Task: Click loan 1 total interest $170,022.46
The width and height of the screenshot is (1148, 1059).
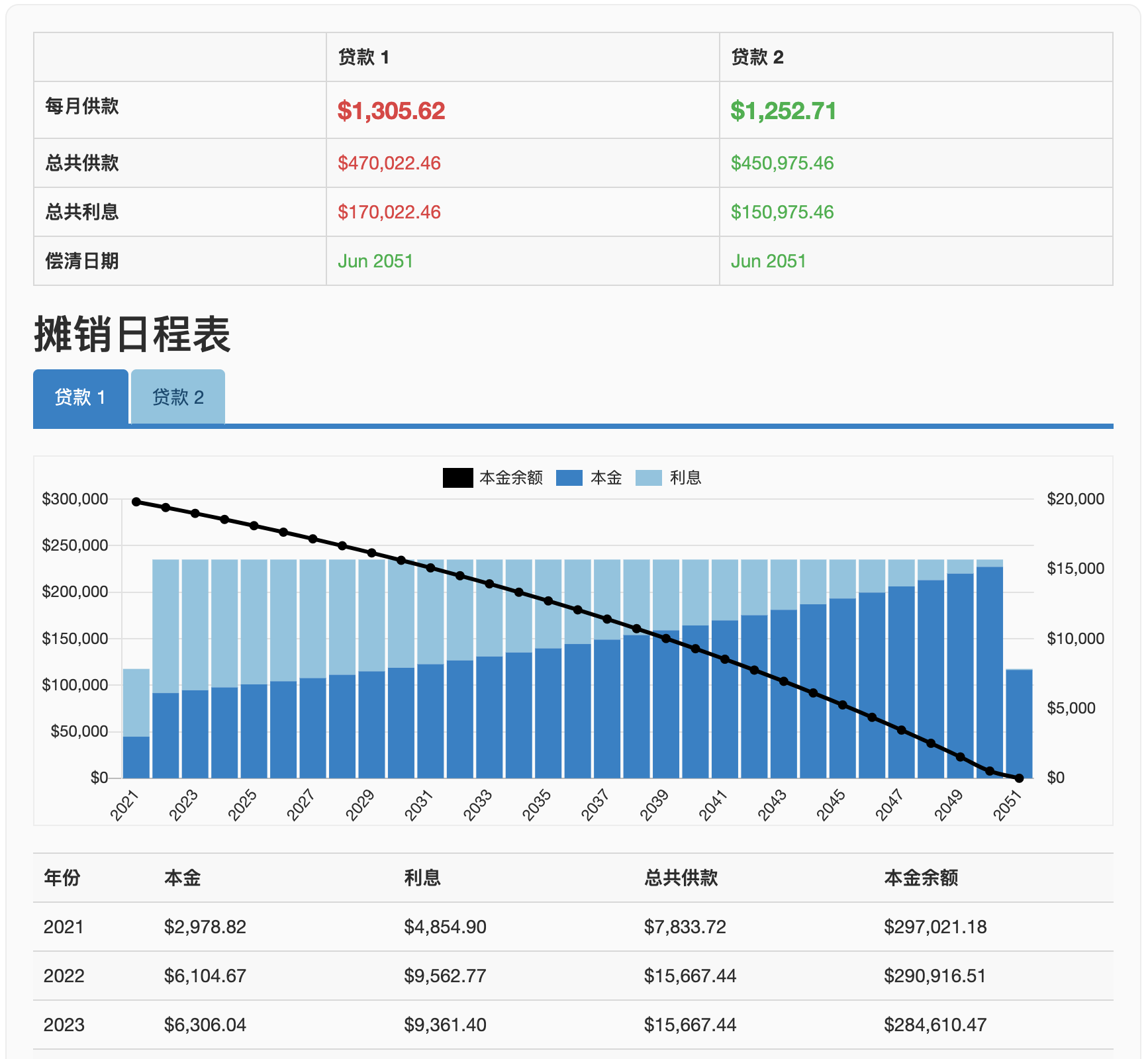Action: pos(389,212)
